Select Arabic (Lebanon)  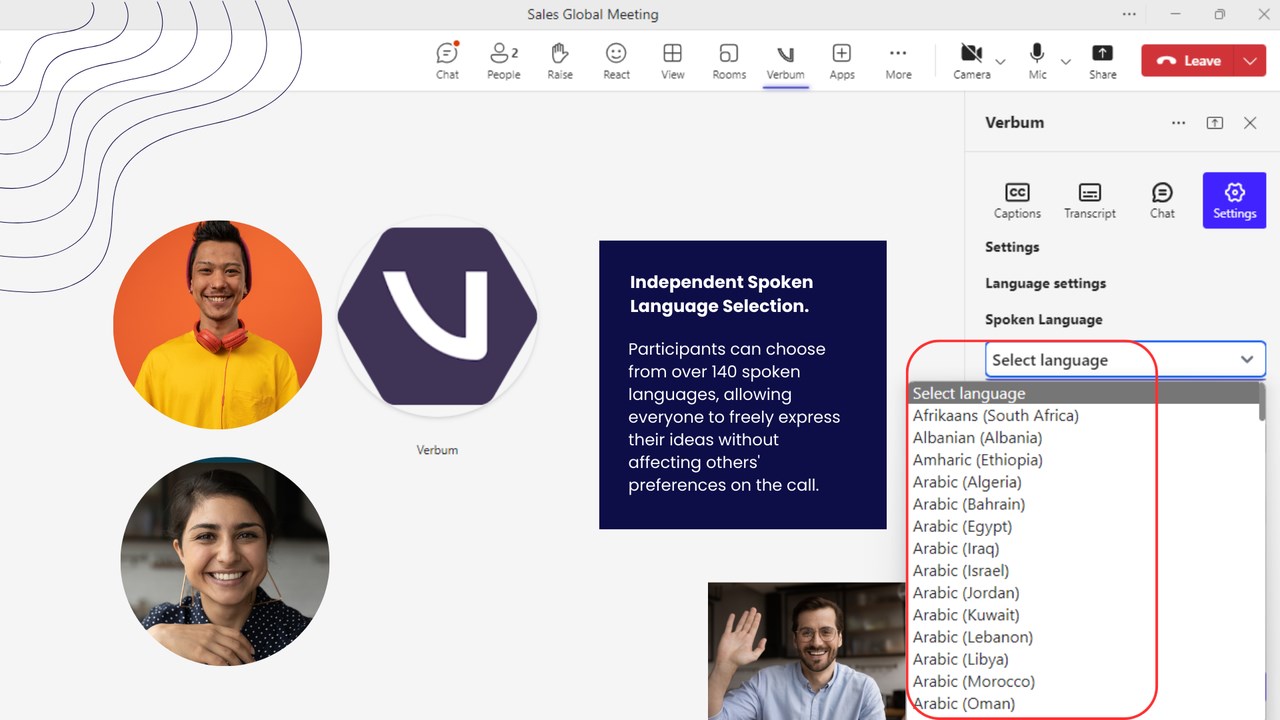1085,637
